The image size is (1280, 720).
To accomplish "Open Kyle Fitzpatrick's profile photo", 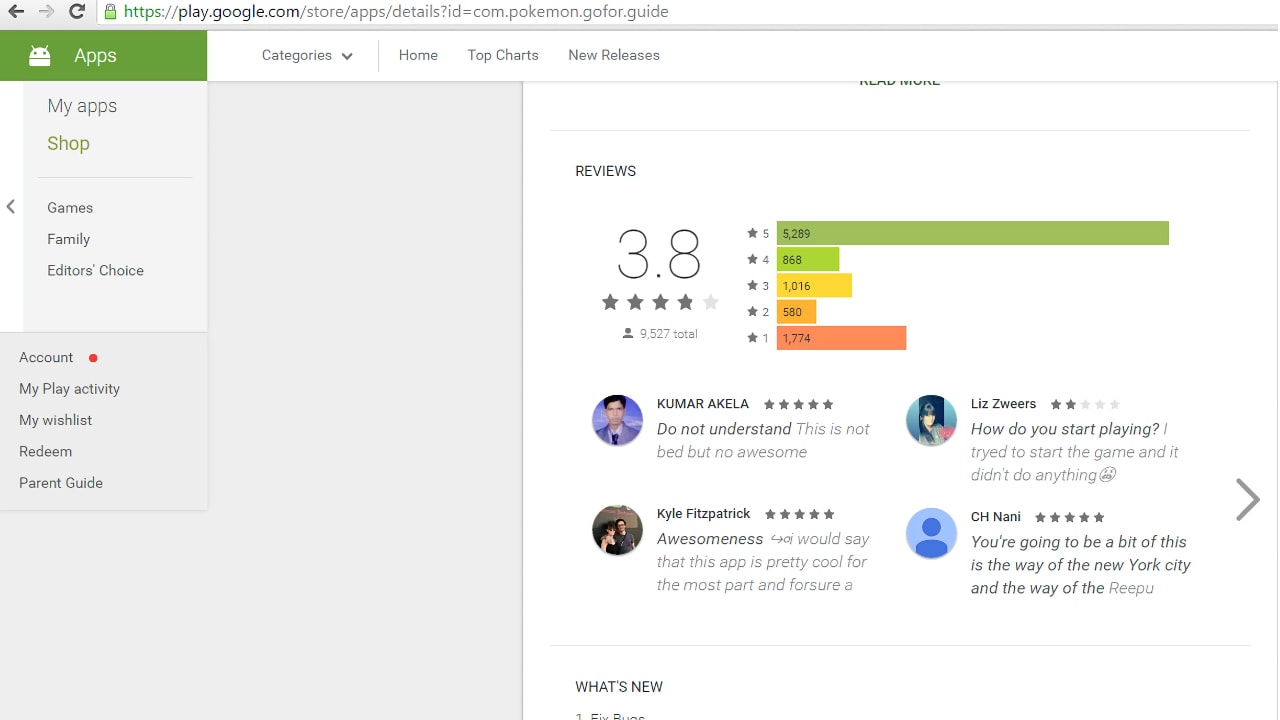I will 617,530.
